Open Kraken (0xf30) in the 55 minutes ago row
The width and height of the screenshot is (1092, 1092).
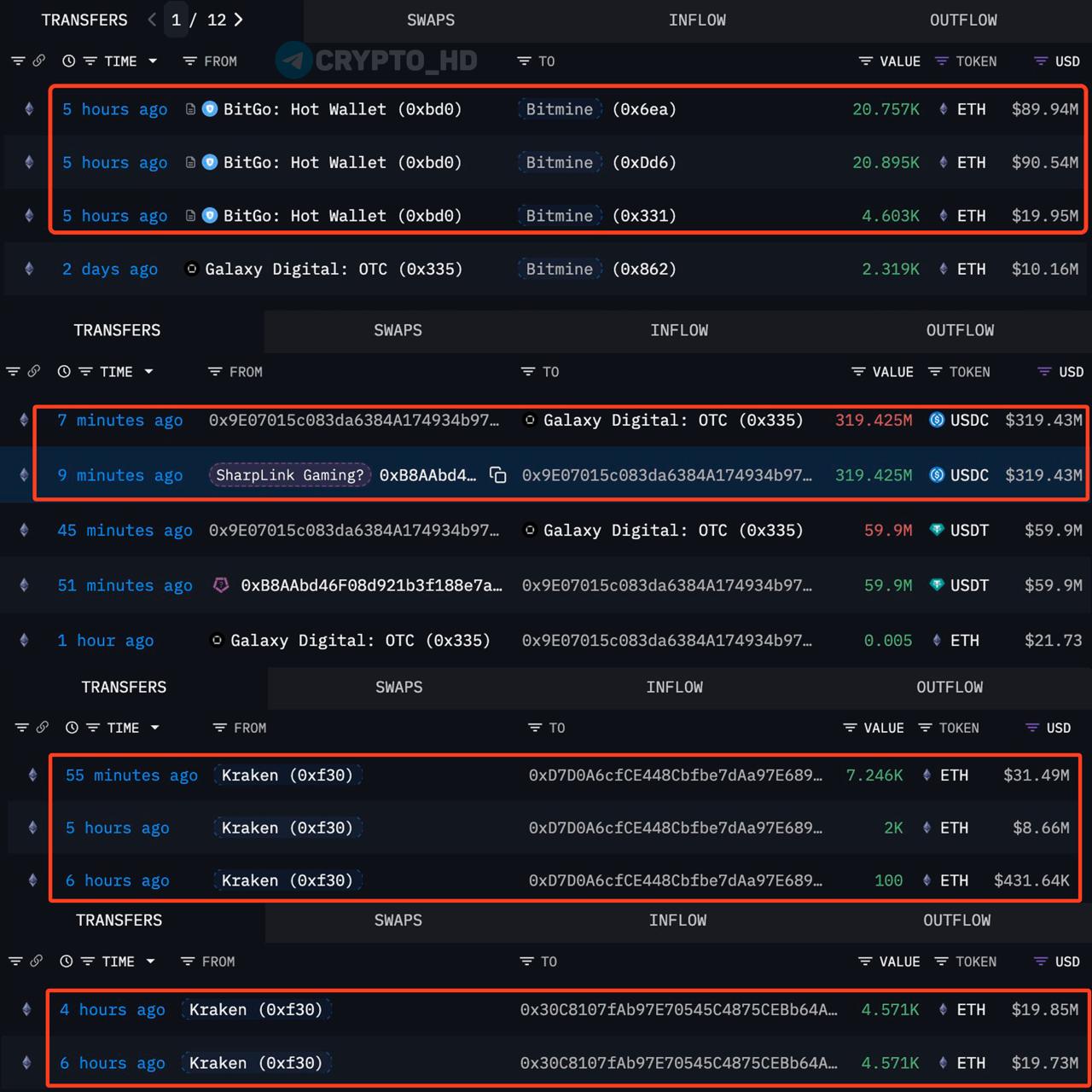coord(287,775)
